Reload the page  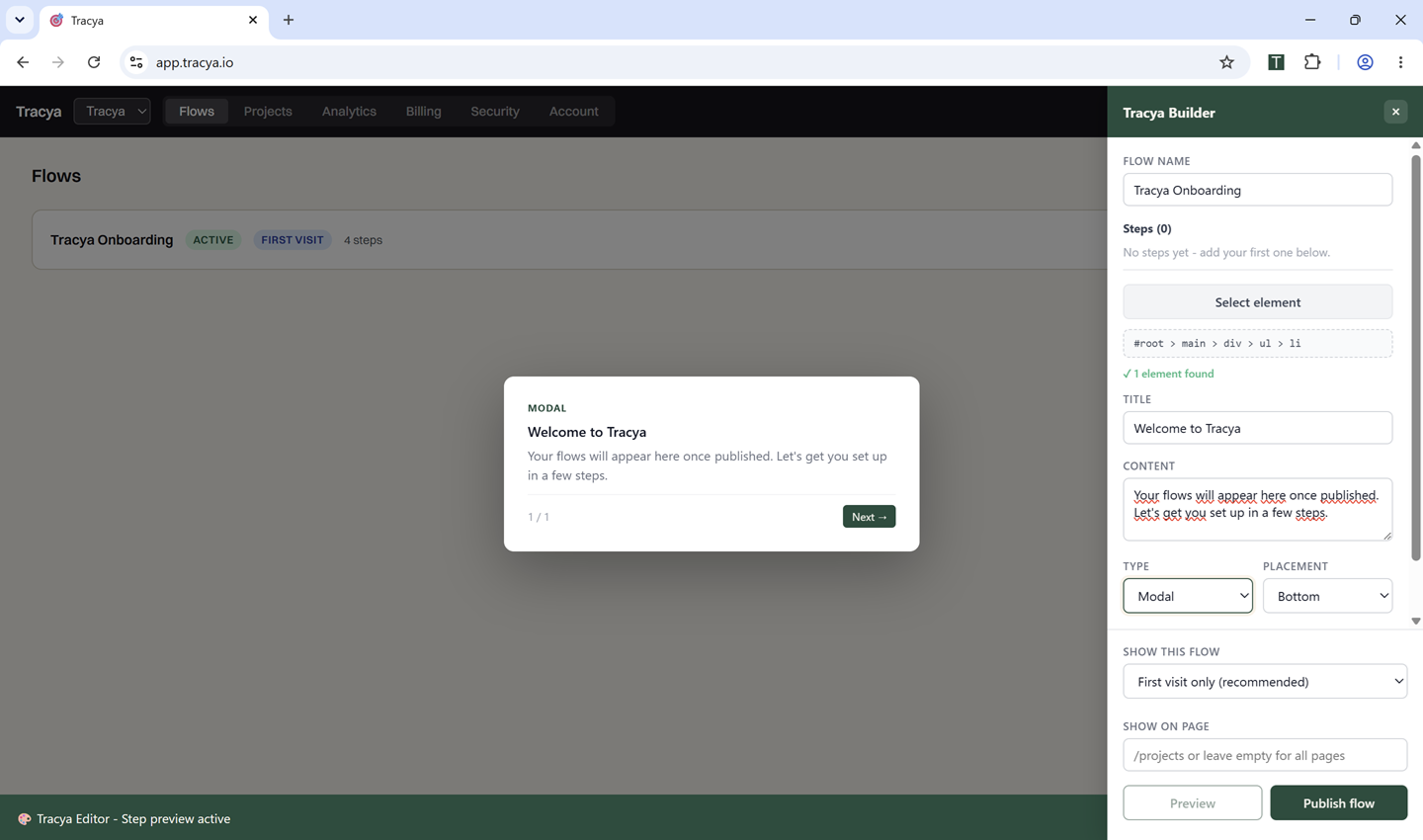(94, 62)
